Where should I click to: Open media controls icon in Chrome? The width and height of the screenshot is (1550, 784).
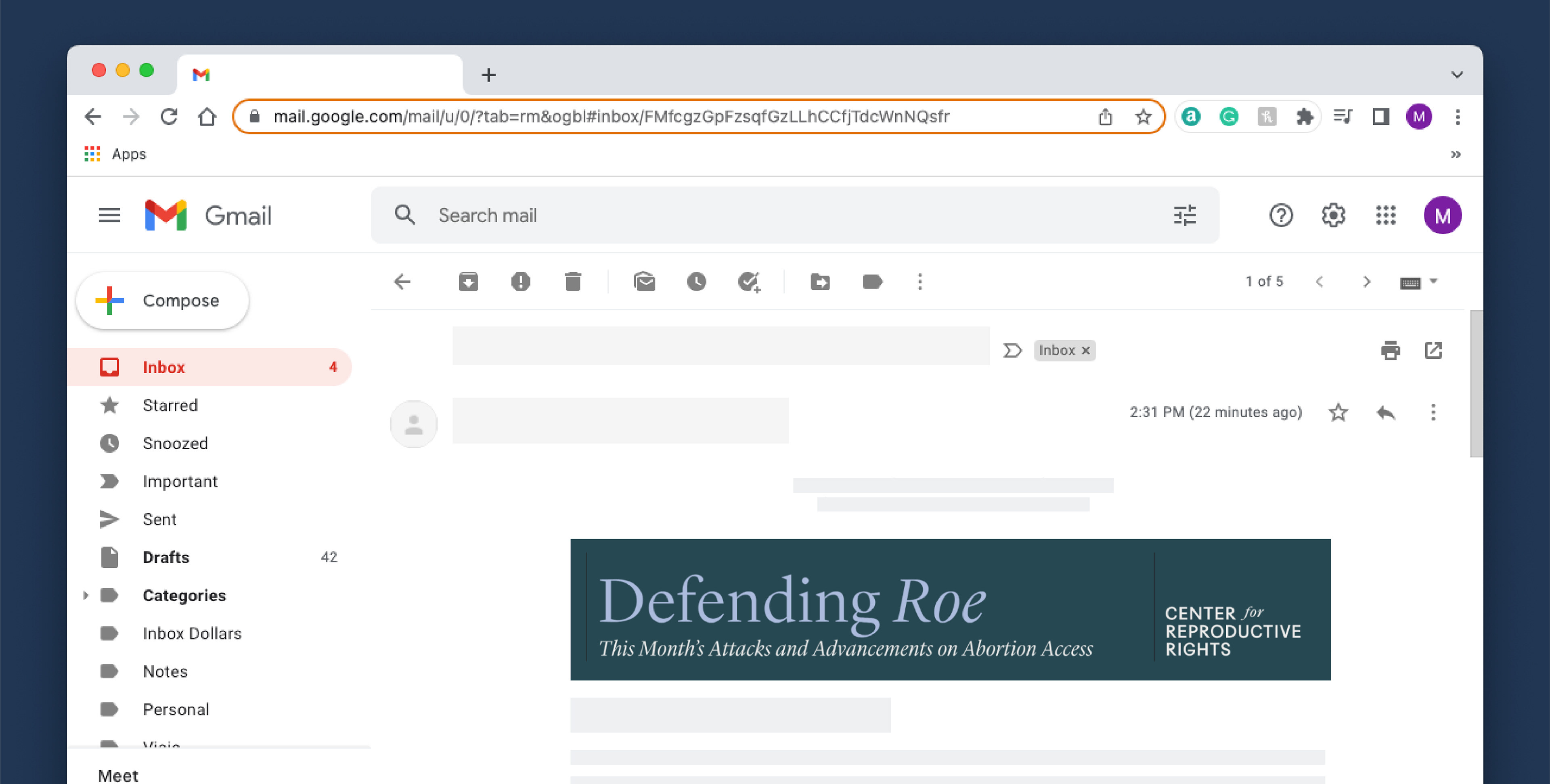(x=1343, y=117)
